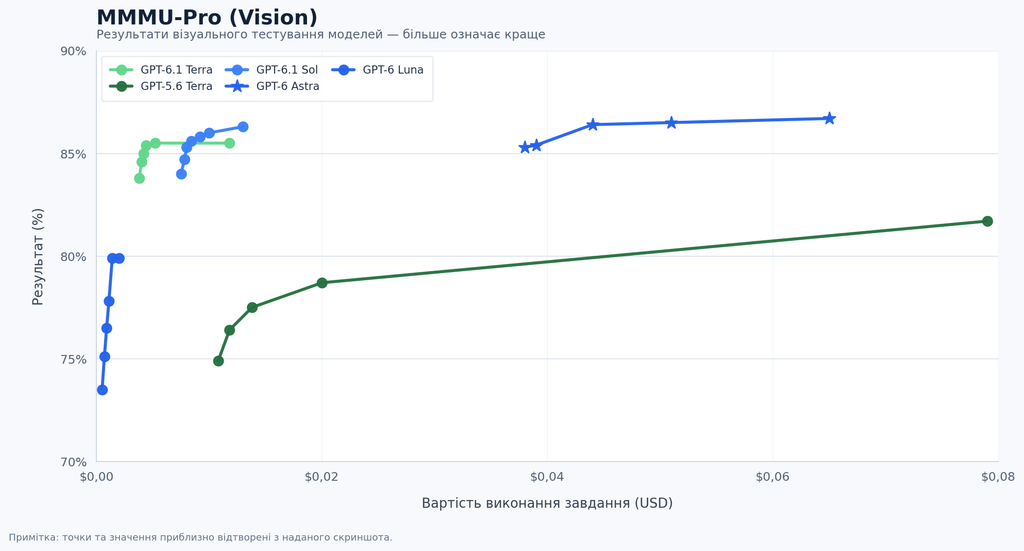Select the rightmost GPT-6 Luna point at 80%
The image size is (1024, 551).
click(x=119, y=259)
